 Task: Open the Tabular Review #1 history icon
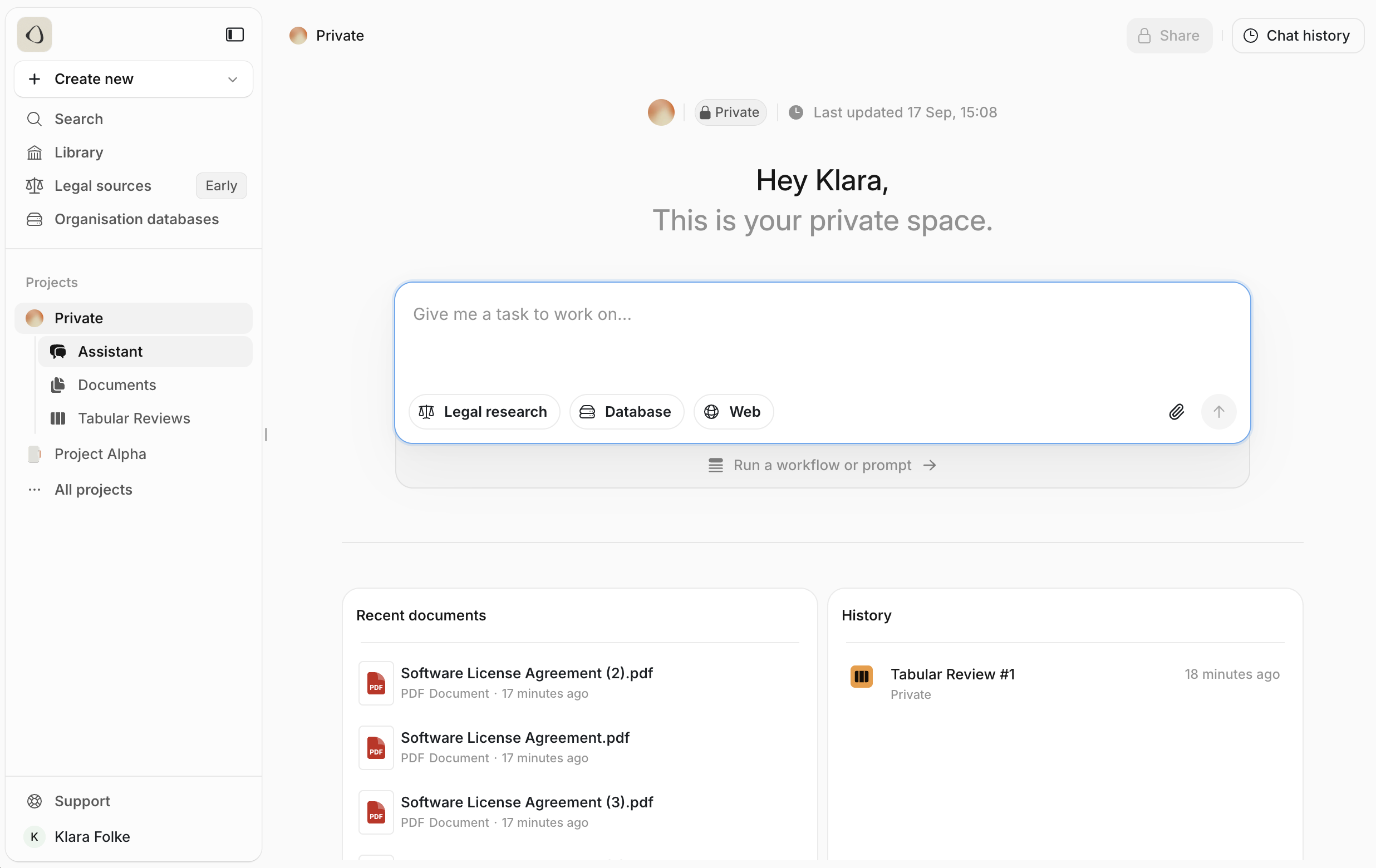click(861, 677)
